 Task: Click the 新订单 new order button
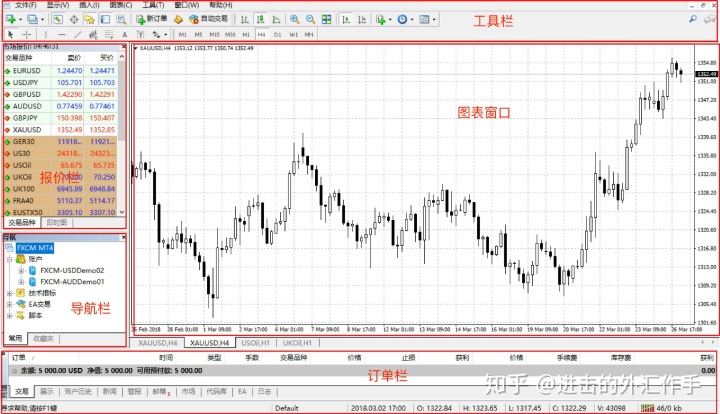pos(152,19)
